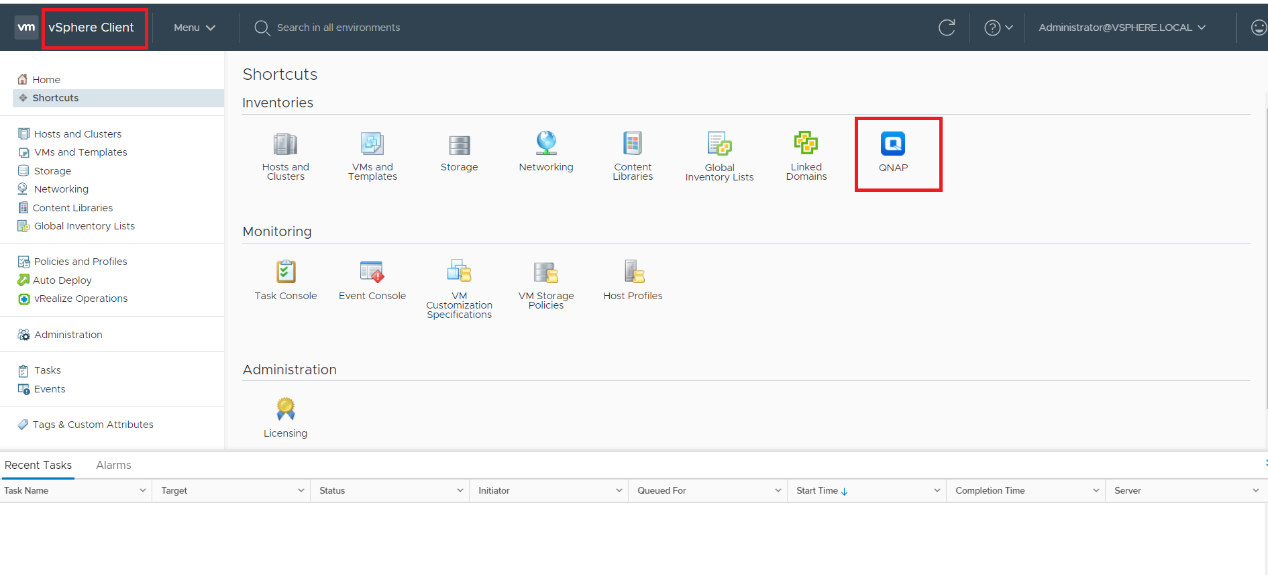1268x575 pixels.
Task: Open Tags & Custom Attributes in sidebar
Action: tap(85, 425)
